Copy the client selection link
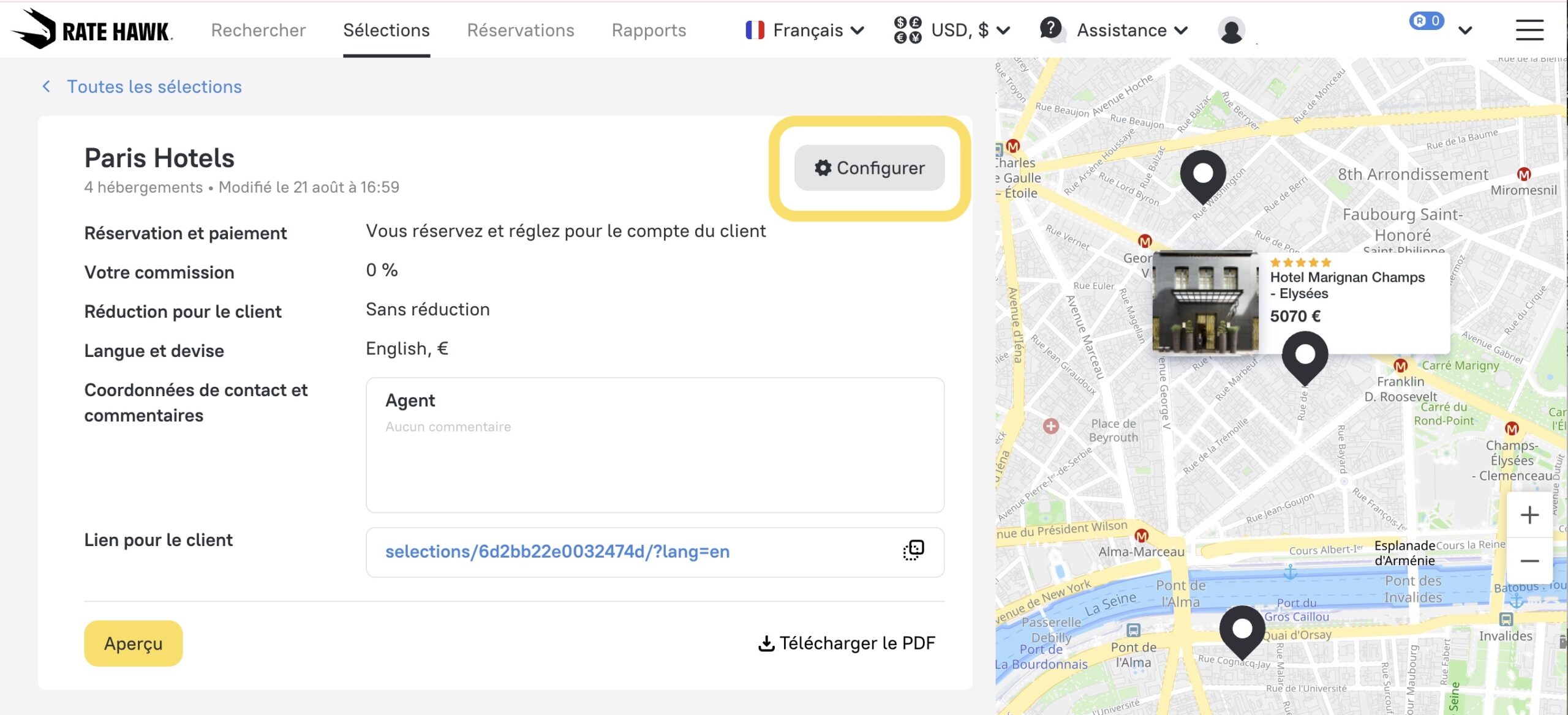 coord(913,550)
